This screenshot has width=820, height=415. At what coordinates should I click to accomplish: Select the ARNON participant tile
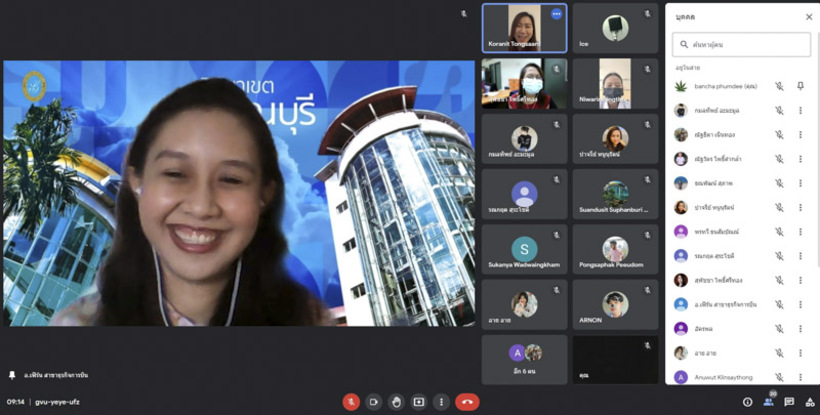[x=615, y=305]
